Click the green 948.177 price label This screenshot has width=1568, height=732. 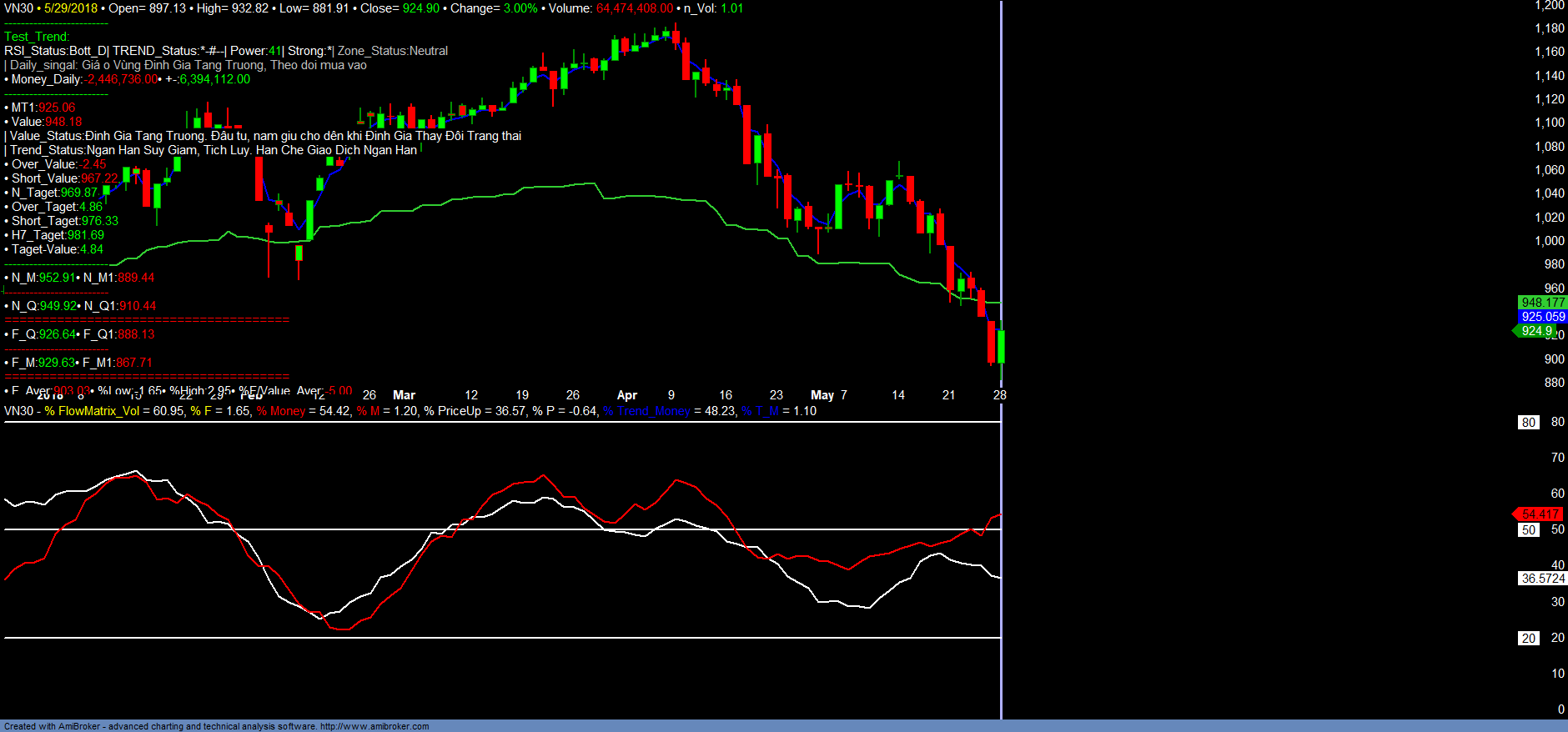[x=1542, y=303]
